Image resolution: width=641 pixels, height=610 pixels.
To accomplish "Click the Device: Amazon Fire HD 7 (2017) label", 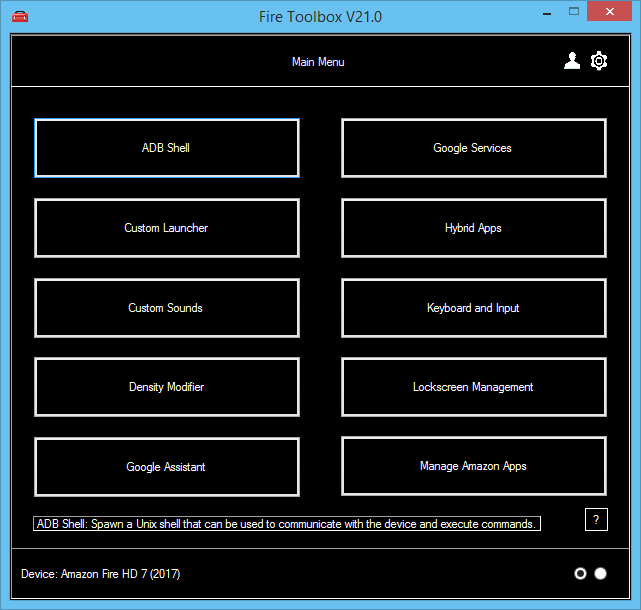I will point(101,574).
